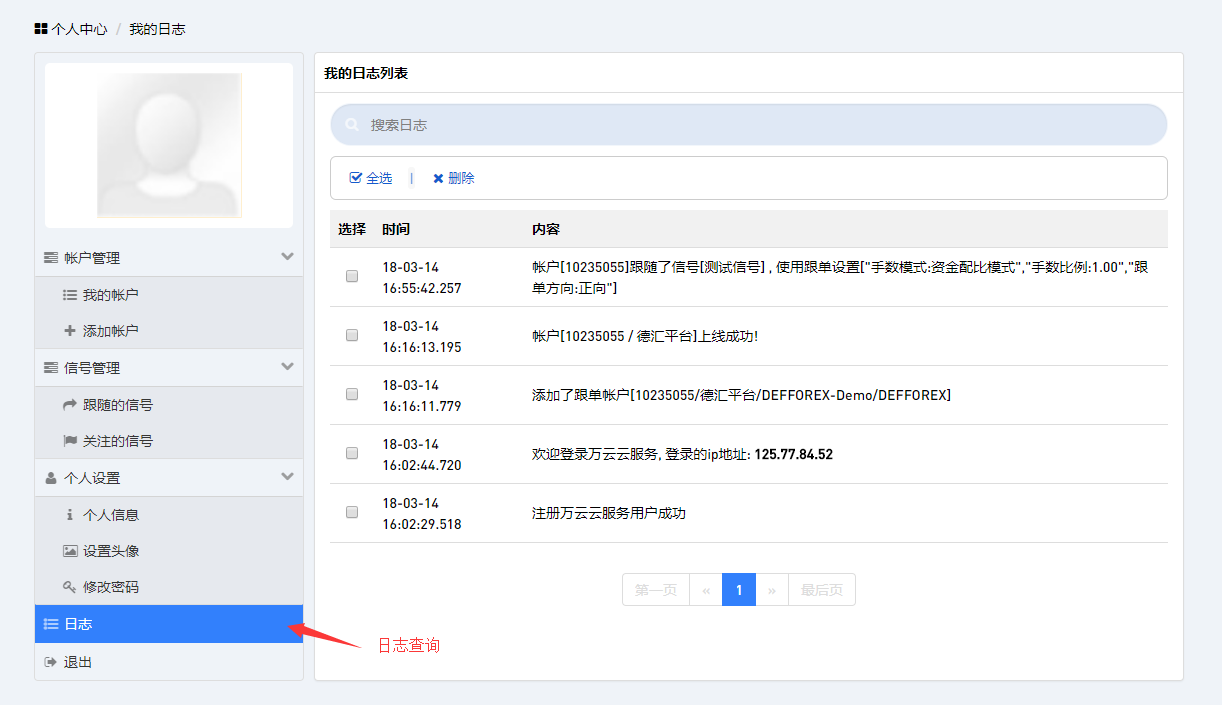Collapse the 帐户管理 section chevron

coord(288,257)
